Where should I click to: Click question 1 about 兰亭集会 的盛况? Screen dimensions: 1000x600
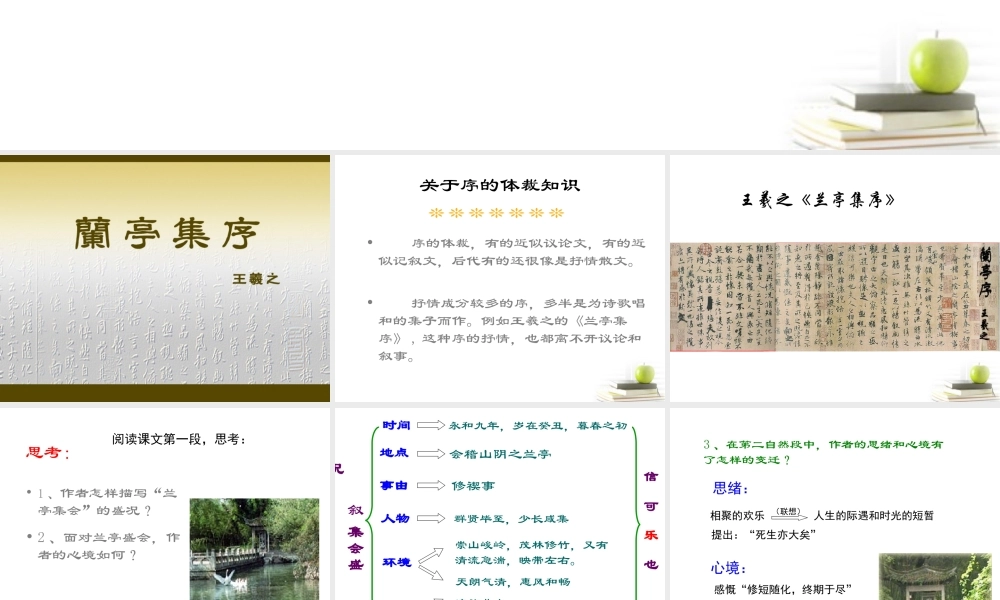[107, 502]
